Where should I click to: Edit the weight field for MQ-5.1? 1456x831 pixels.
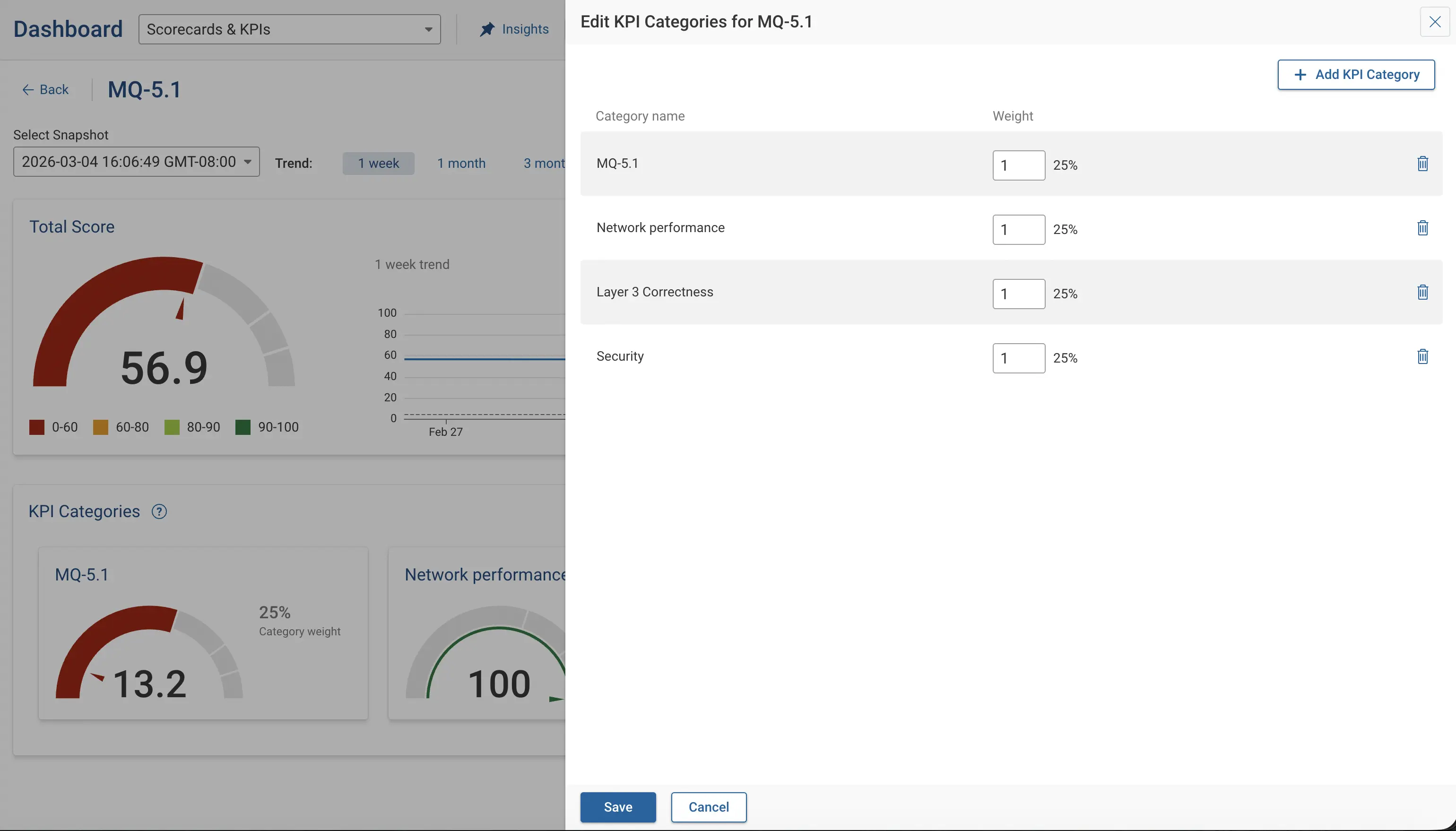coord(1019,165)
